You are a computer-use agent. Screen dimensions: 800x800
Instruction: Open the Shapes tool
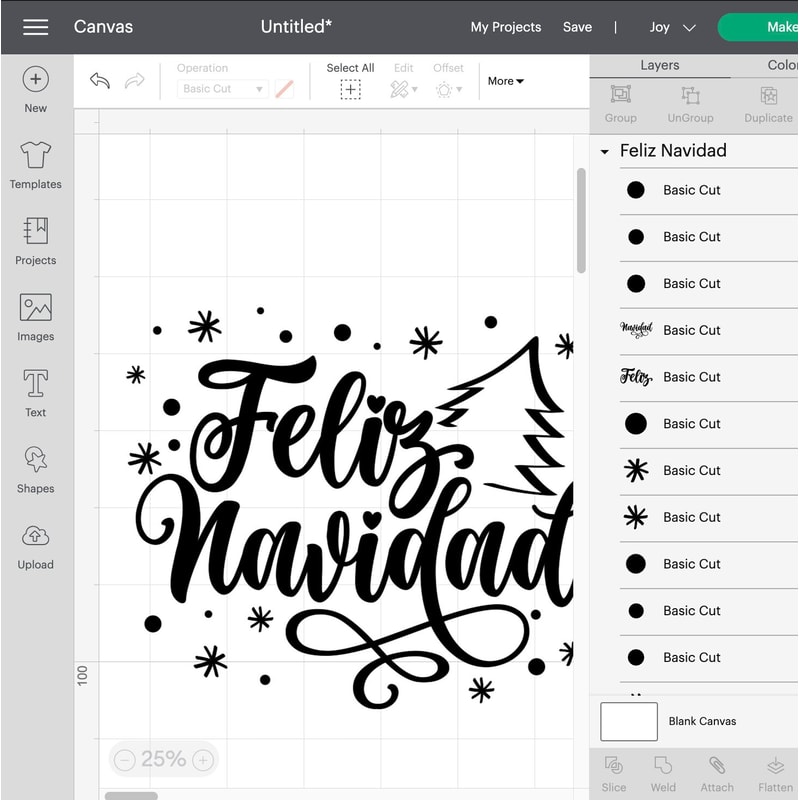click(x=35, y=468)
